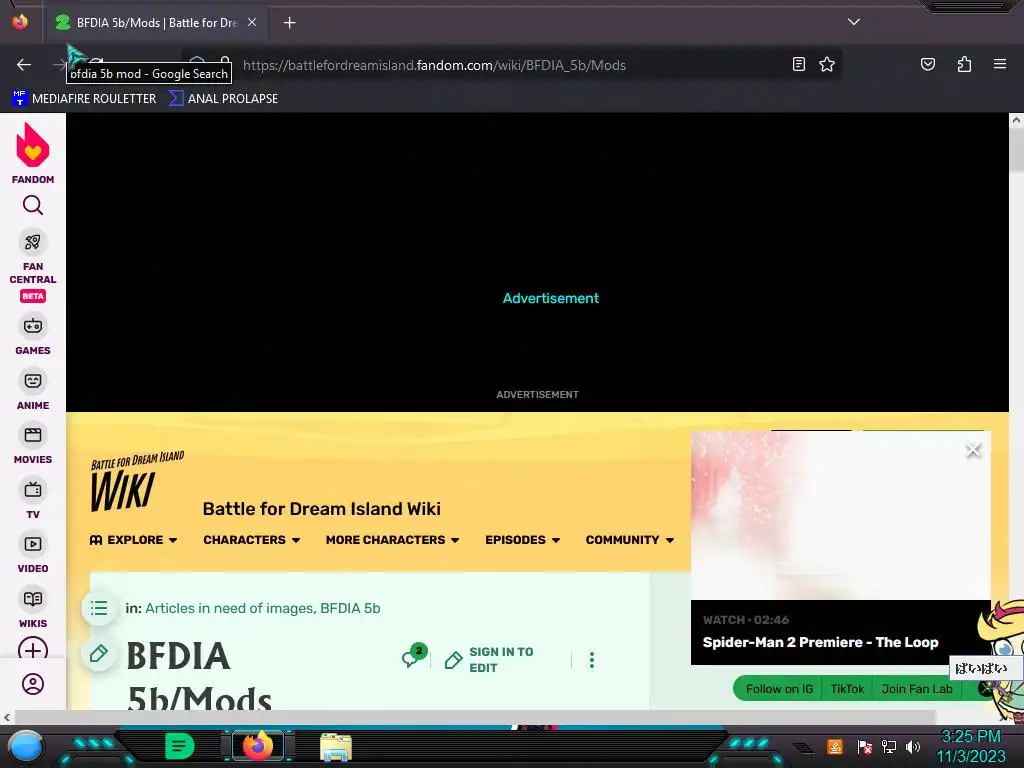Click the taskbar clock showing 3:25 PM

971,746
